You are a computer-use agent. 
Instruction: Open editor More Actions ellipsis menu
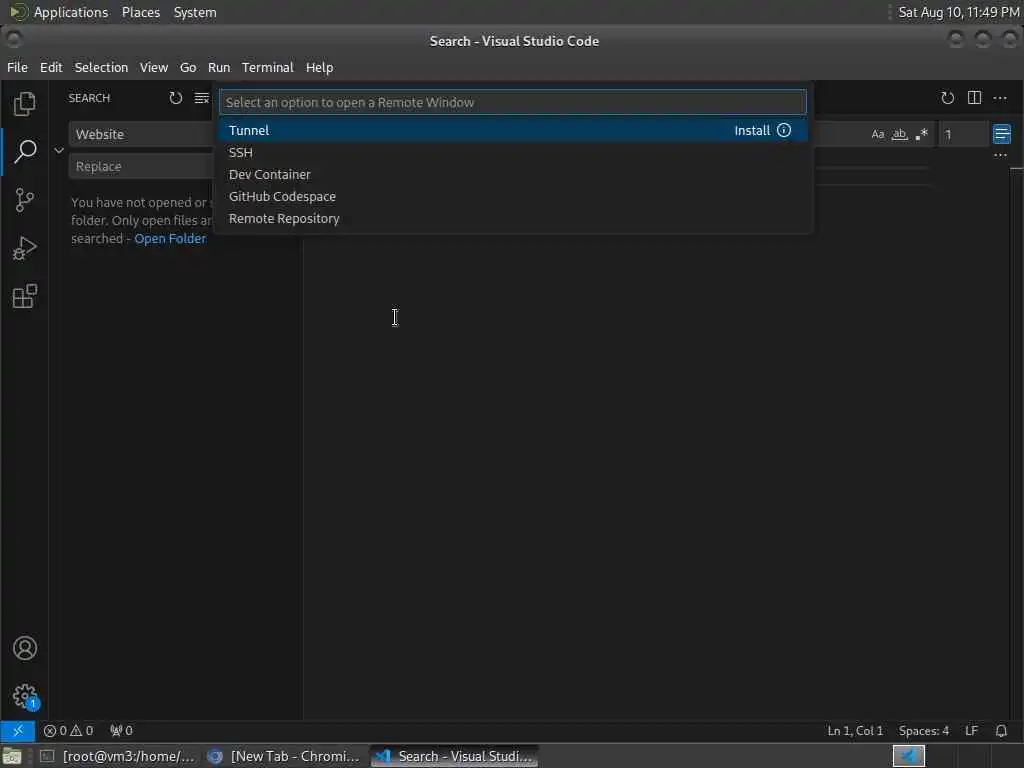point(1000,98)
